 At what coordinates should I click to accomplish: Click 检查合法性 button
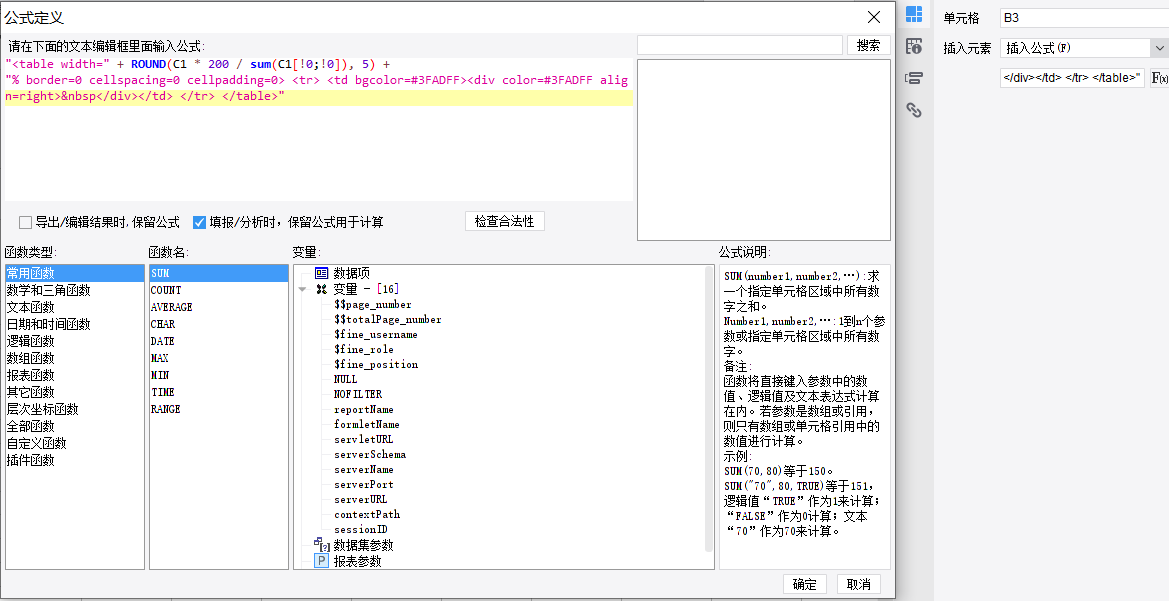[505, 221]
